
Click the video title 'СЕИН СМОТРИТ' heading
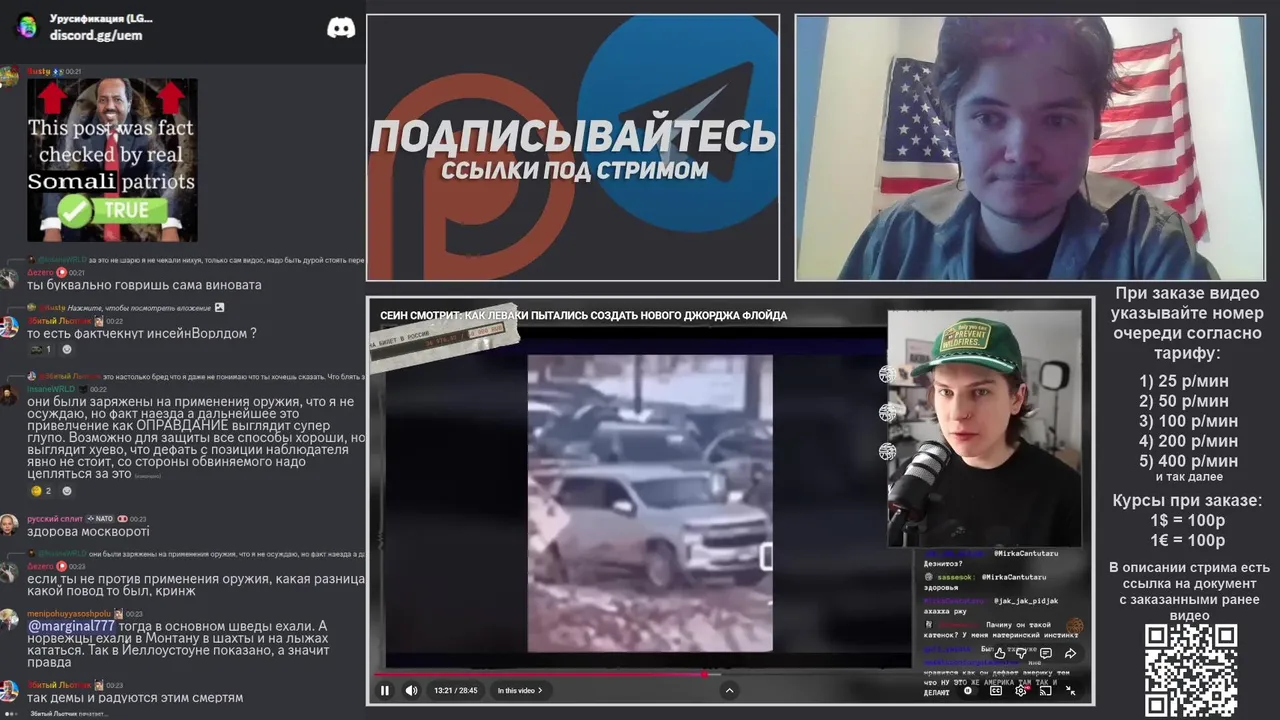tap(583, 315)
